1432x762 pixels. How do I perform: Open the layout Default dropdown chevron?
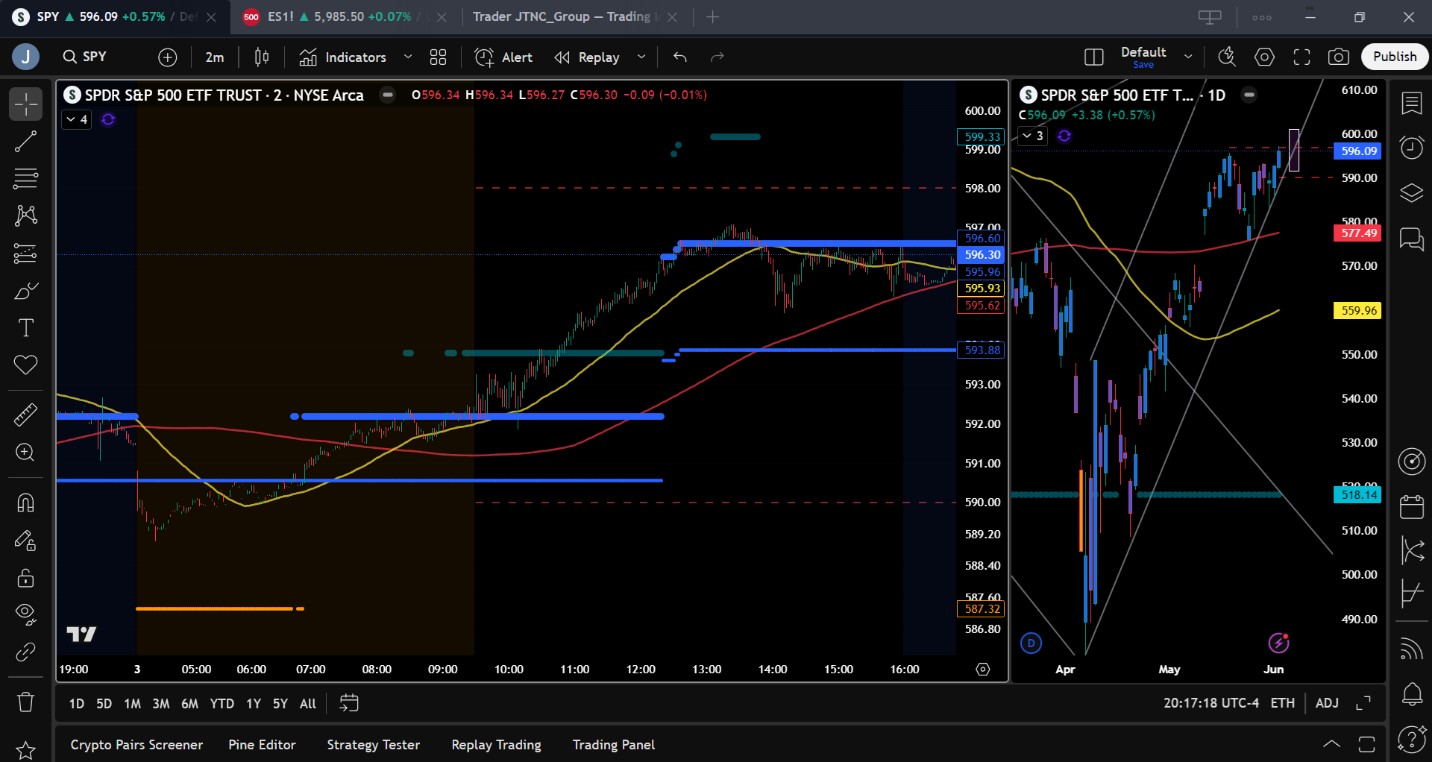coord(1188,57)
